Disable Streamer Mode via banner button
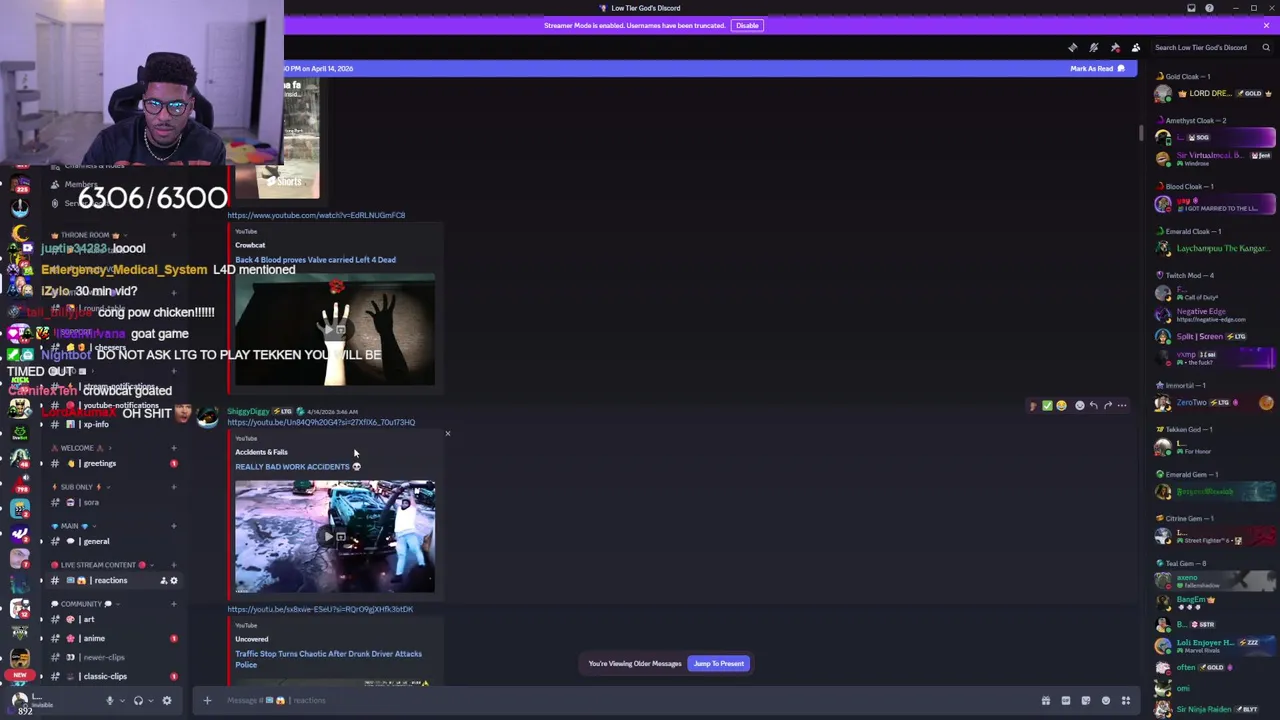 click(x=747, y=25)
